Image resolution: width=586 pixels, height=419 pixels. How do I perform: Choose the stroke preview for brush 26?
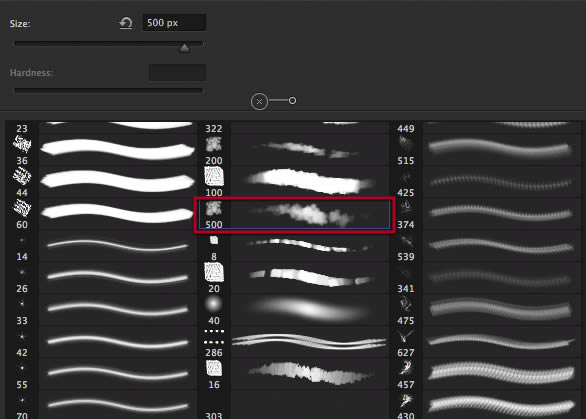(x=118, y=277)
